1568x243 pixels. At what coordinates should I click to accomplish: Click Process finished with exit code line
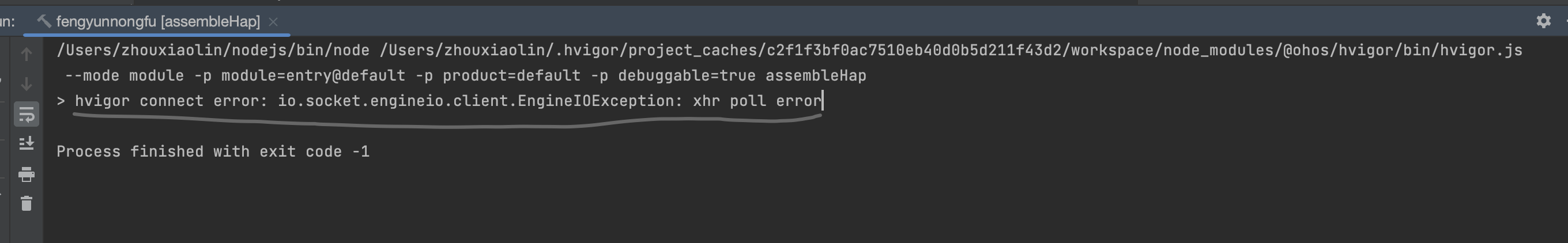coord(213,152)
